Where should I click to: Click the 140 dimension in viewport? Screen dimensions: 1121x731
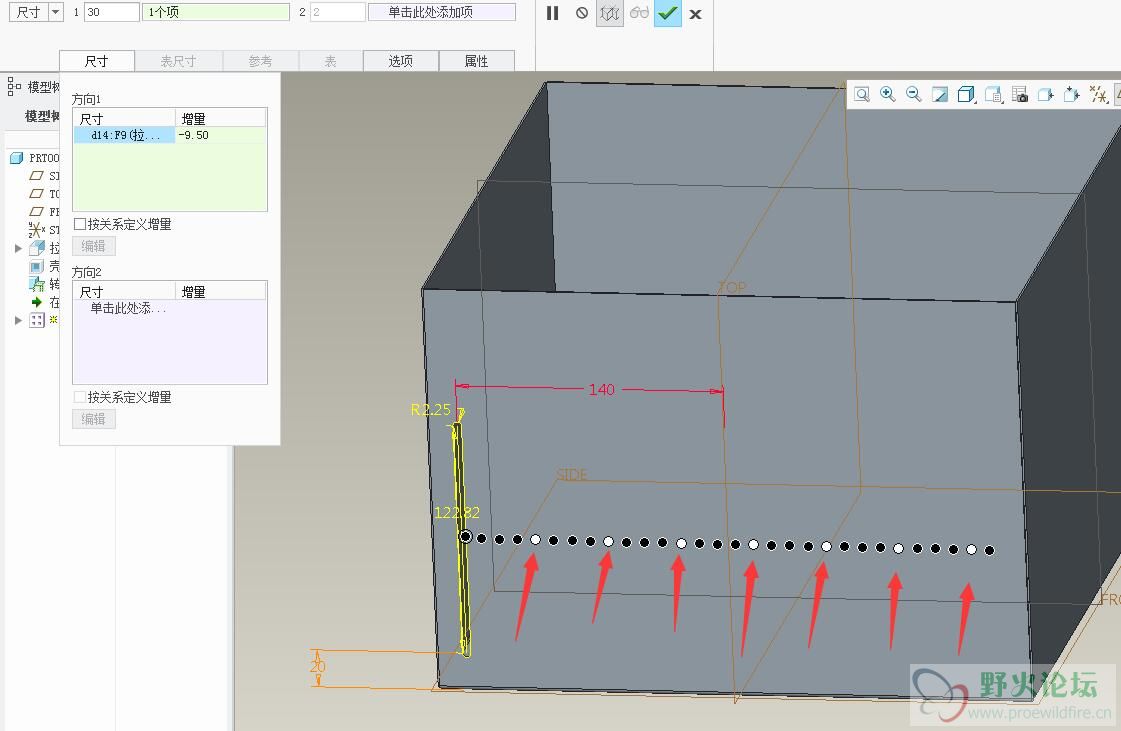pyautogui.click(x=602, y=390)
